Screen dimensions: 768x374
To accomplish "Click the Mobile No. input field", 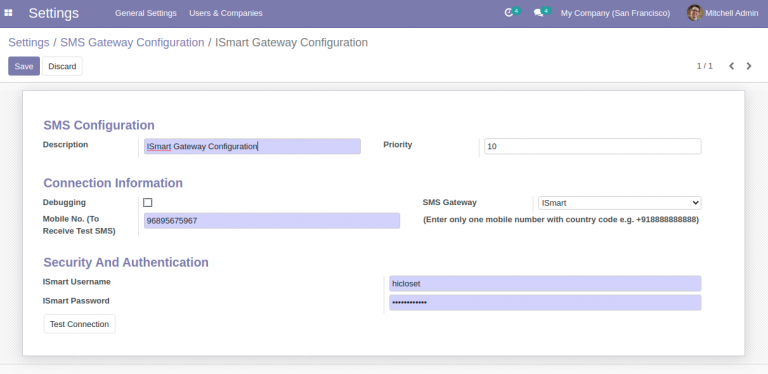I will 272,221.
